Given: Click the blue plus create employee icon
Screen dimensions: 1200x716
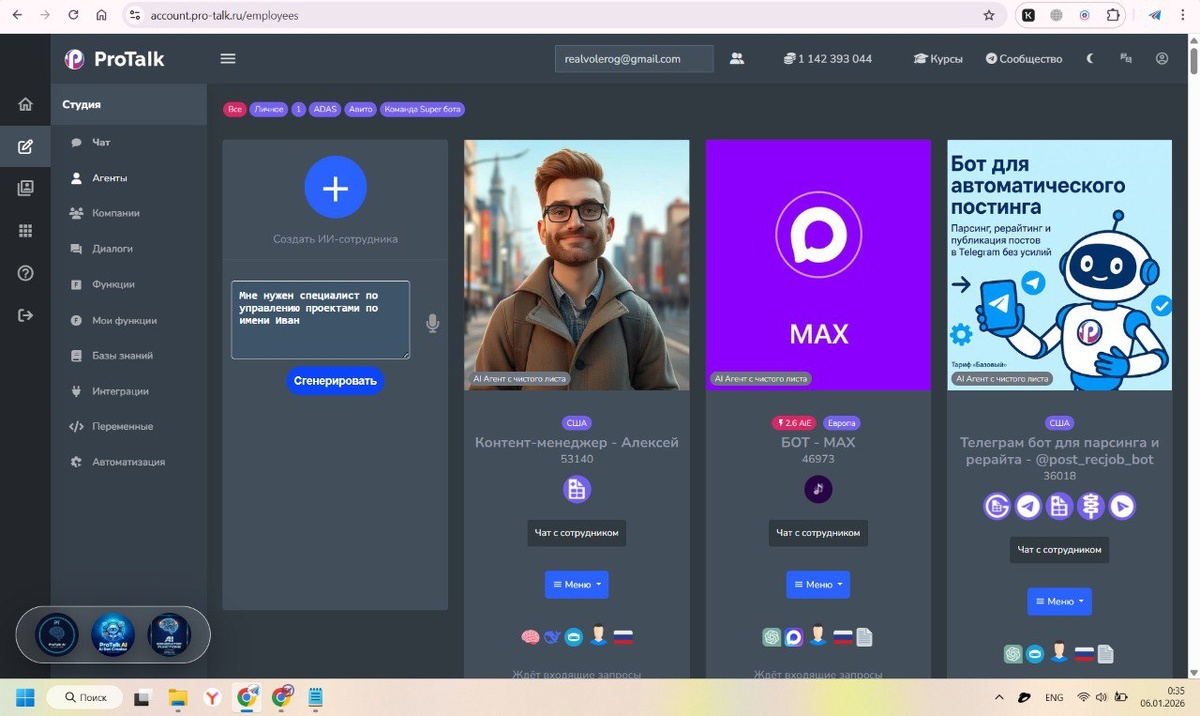Looking at the screenshot, I should point(335,188).
